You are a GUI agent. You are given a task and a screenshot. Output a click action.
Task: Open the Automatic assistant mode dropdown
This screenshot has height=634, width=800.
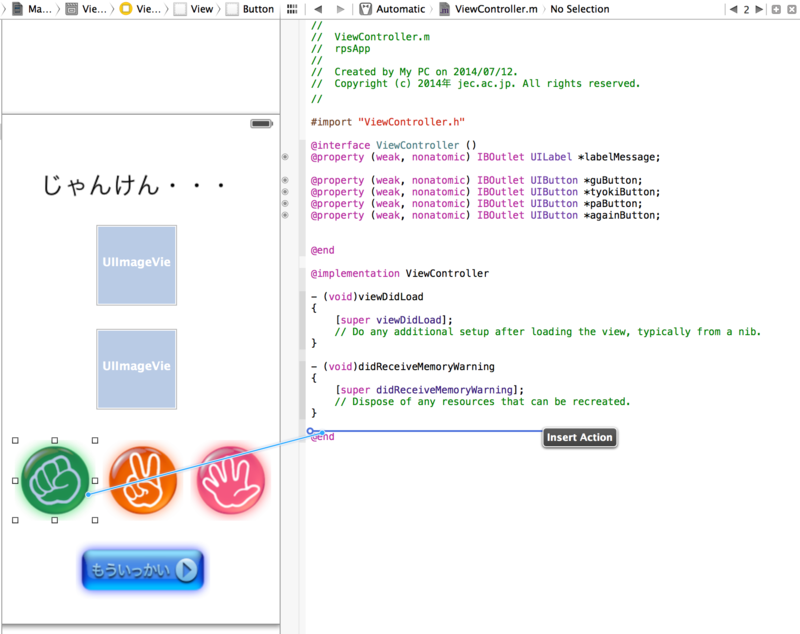point(392,9)
